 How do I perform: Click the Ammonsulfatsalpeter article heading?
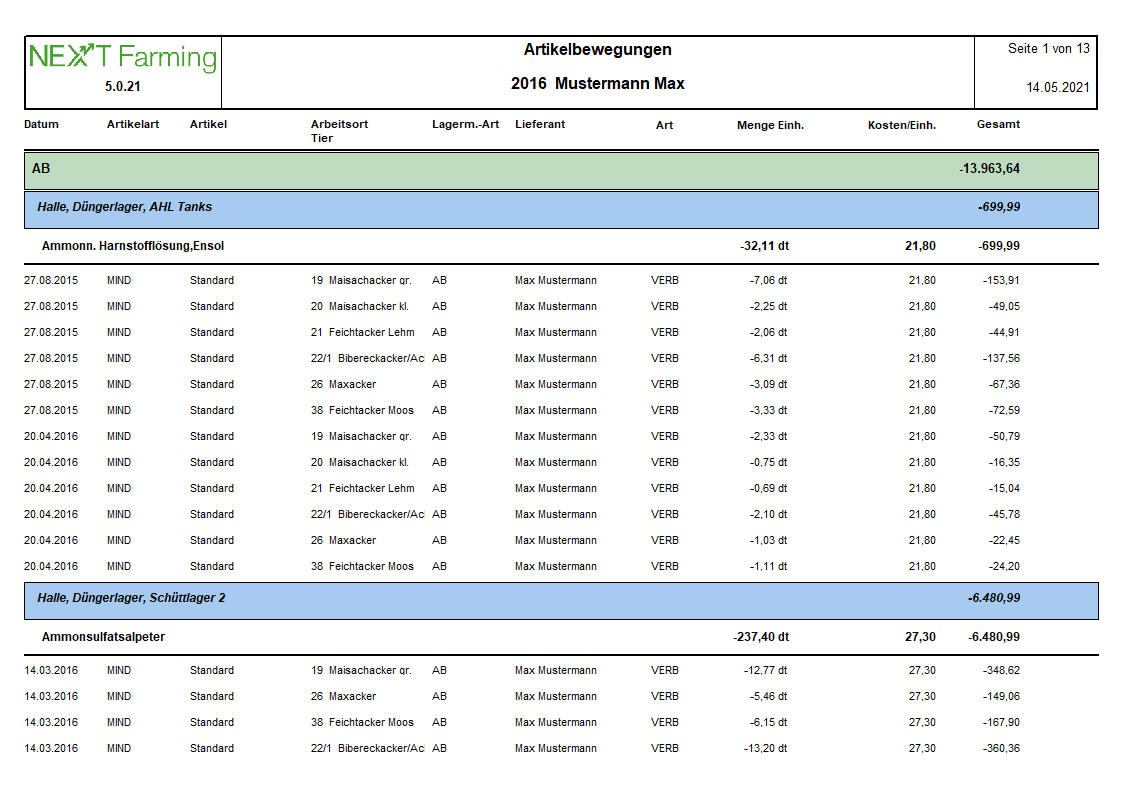(x=103, y=637)
